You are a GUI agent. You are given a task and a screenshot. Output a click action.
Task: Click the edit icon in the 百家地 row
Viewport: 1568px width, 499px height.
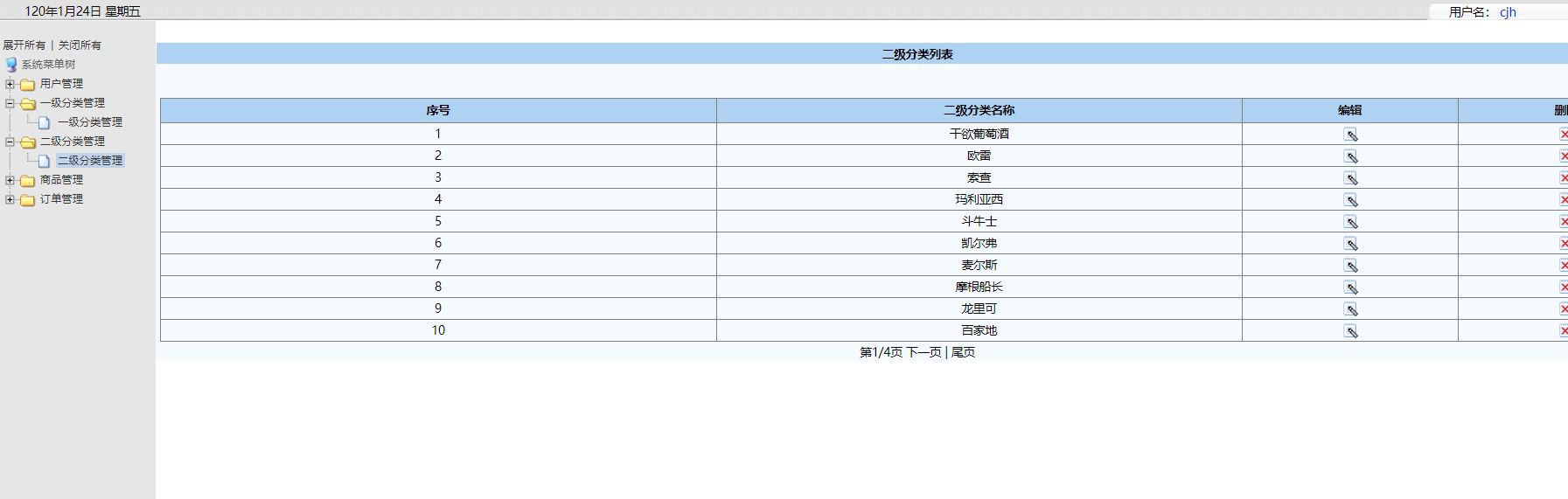tap(1350, 331)
